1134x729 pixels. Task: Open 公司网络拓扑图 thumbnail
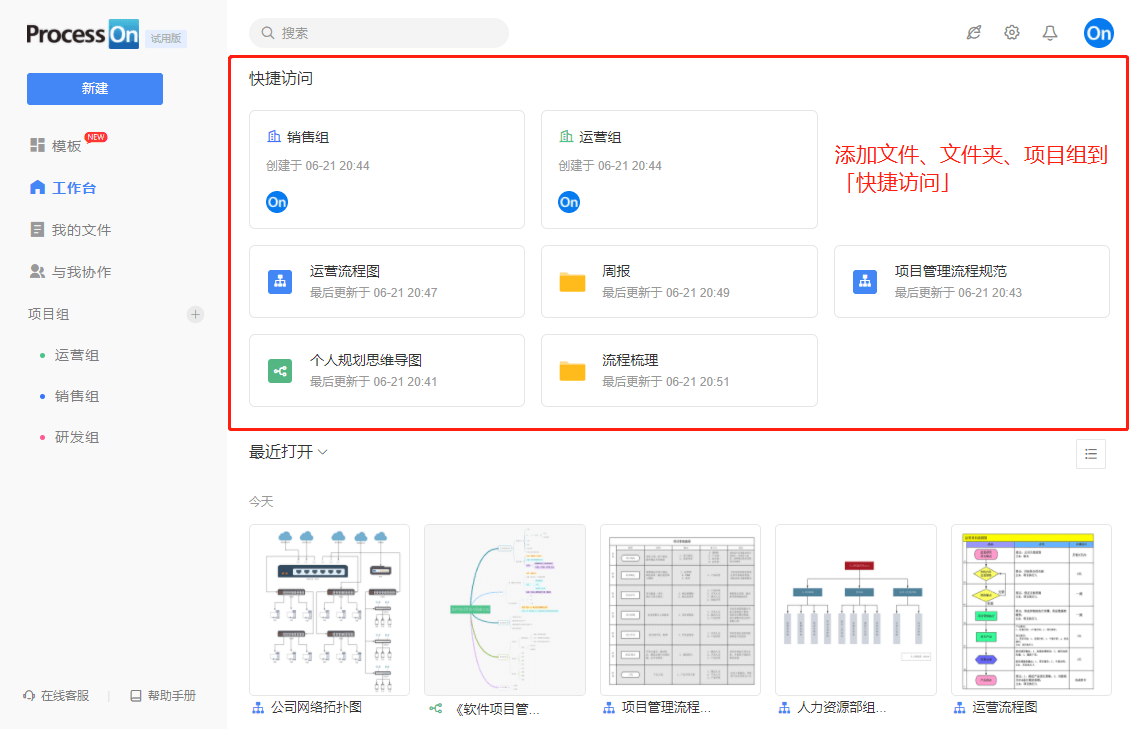(330, 610)
